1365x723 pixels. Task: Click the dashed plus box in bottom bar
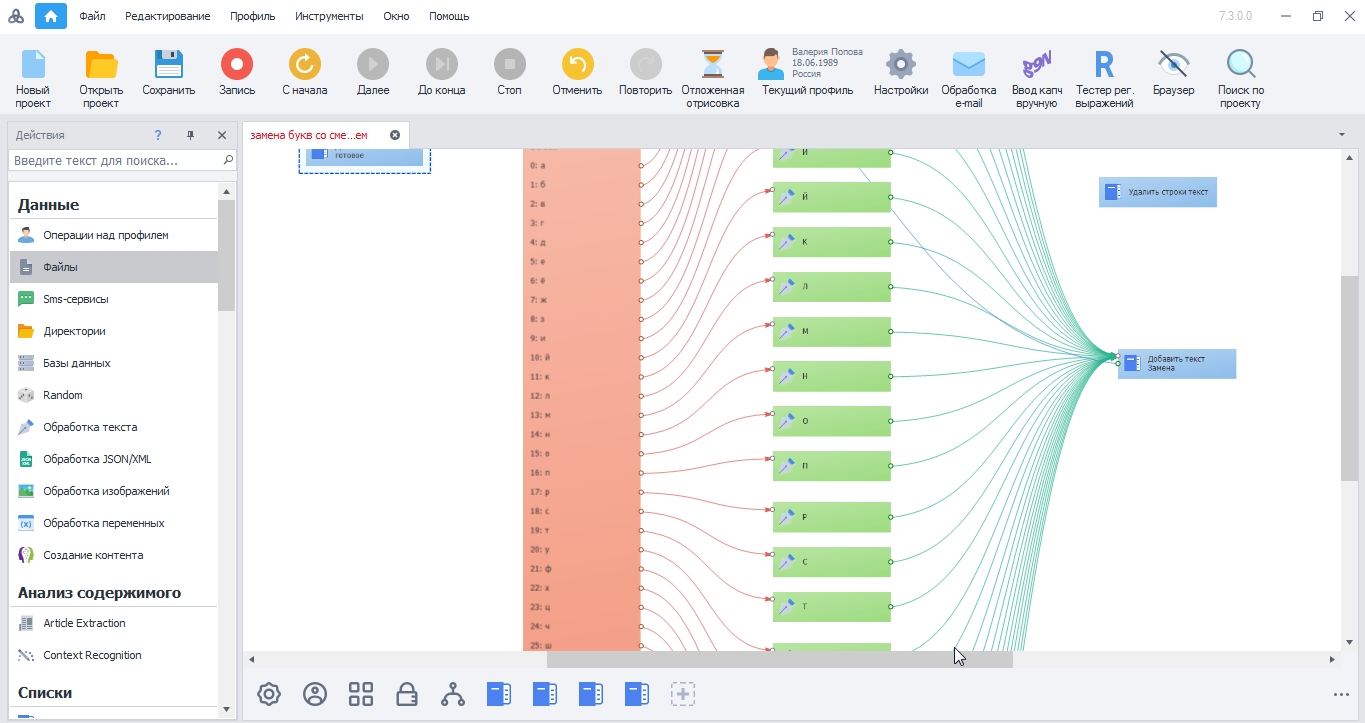[683, 694]
